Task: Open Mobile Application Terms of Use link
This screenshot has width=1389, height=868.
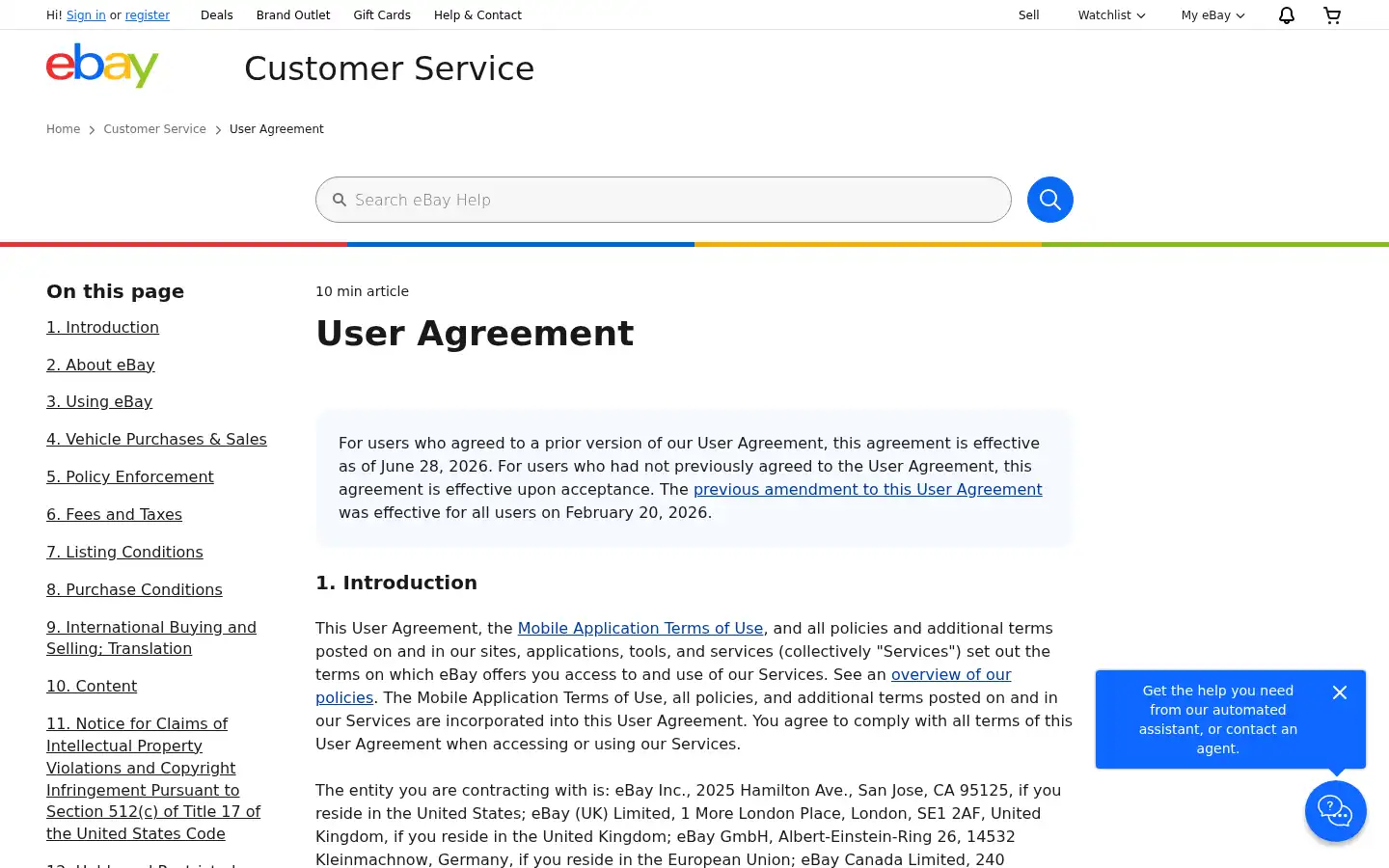Action: [640, 629]
